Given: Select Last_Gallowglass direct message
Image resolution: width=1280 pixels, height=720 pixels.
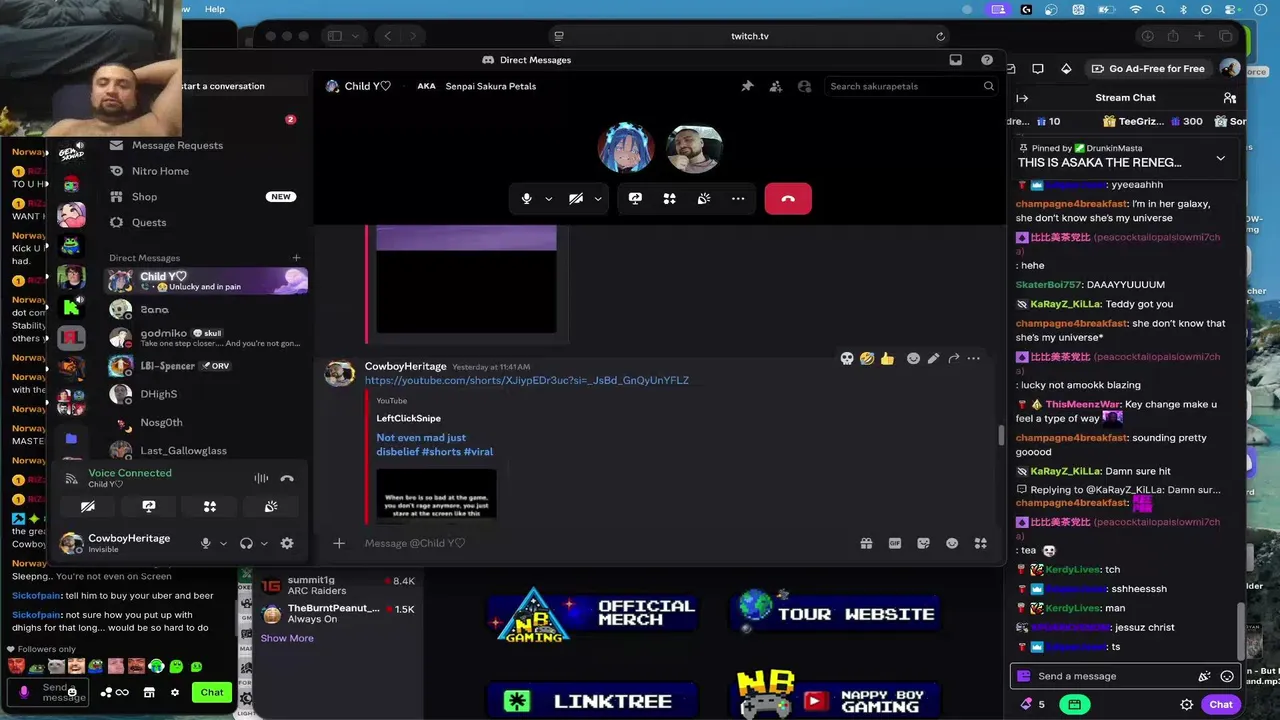Looking at the screenshot, I should point(205,450).
